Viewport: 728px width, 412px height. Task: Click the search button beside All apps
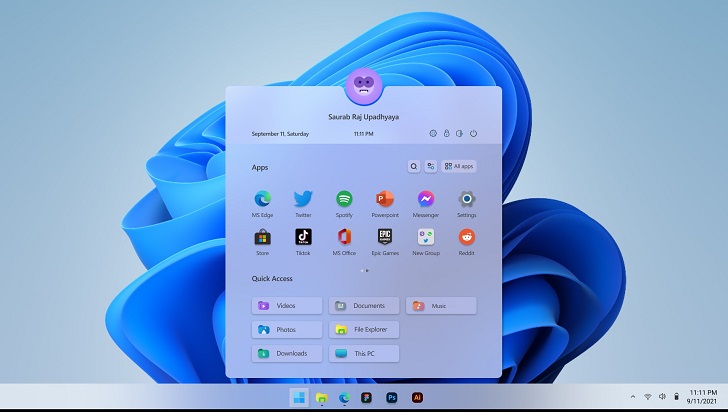tap(414, 166)
